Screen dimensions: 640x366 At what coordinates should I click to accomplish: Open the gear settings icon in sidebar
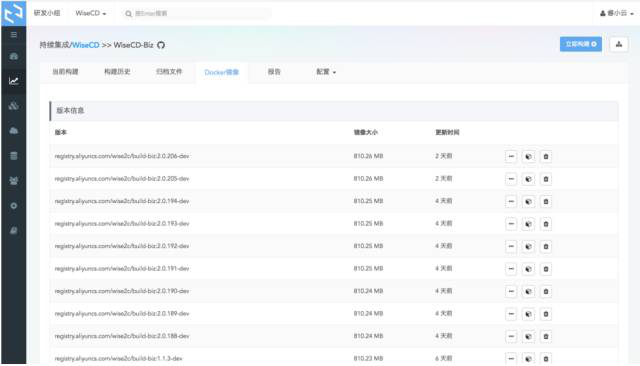[13, 206]
